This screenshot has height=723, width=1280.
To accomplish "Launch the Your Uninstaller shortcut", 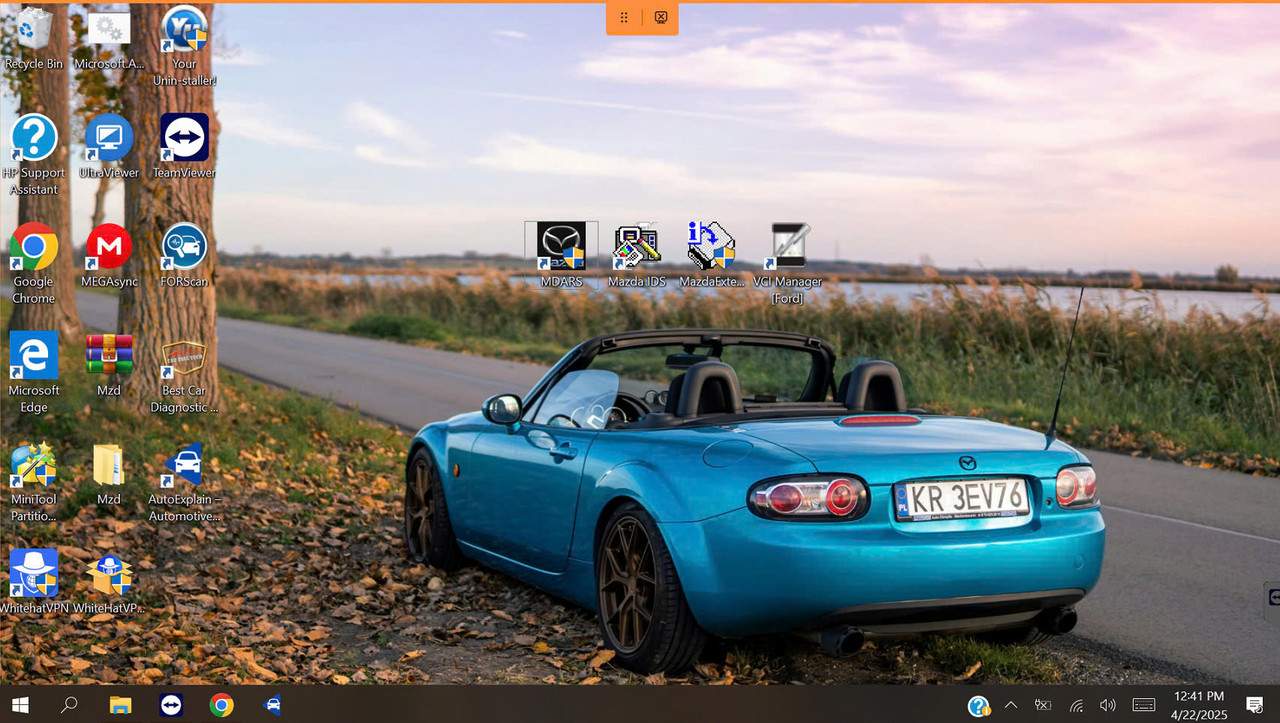I will click(185, 47).
